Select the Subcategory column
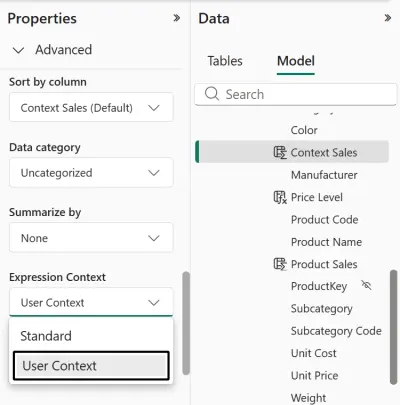The image size is (400, 405). [x=321, y=308]
